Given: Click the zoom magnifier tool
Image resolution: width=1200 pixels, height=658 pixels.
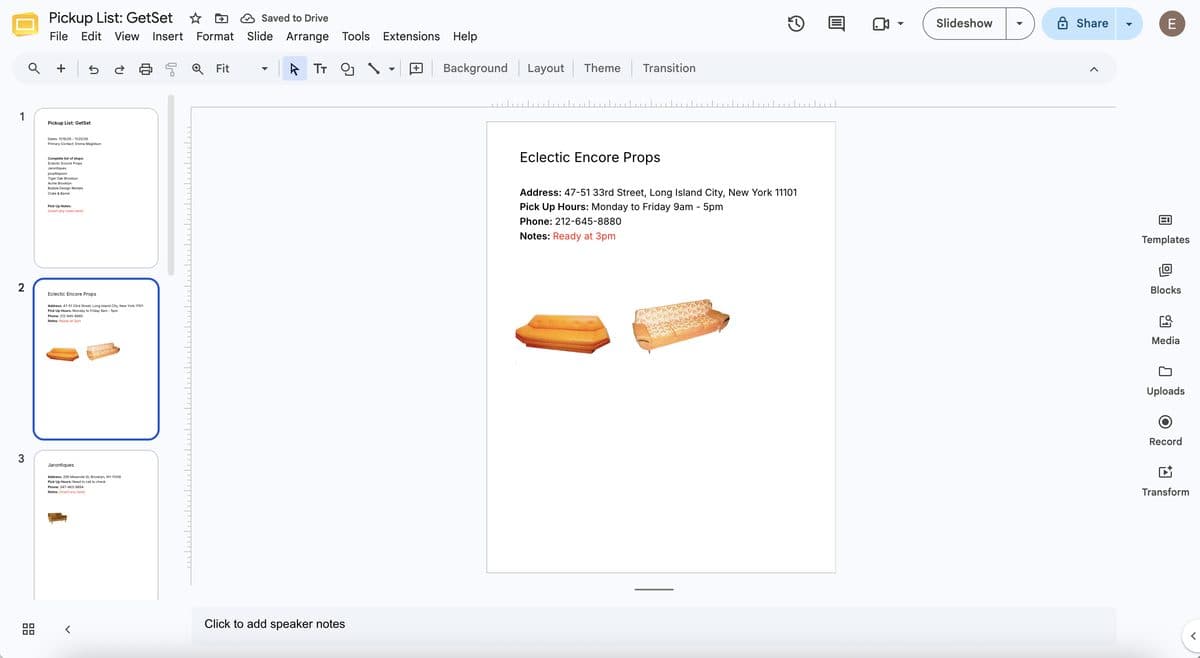Looking at the screenshot, I should coord(198,68).
